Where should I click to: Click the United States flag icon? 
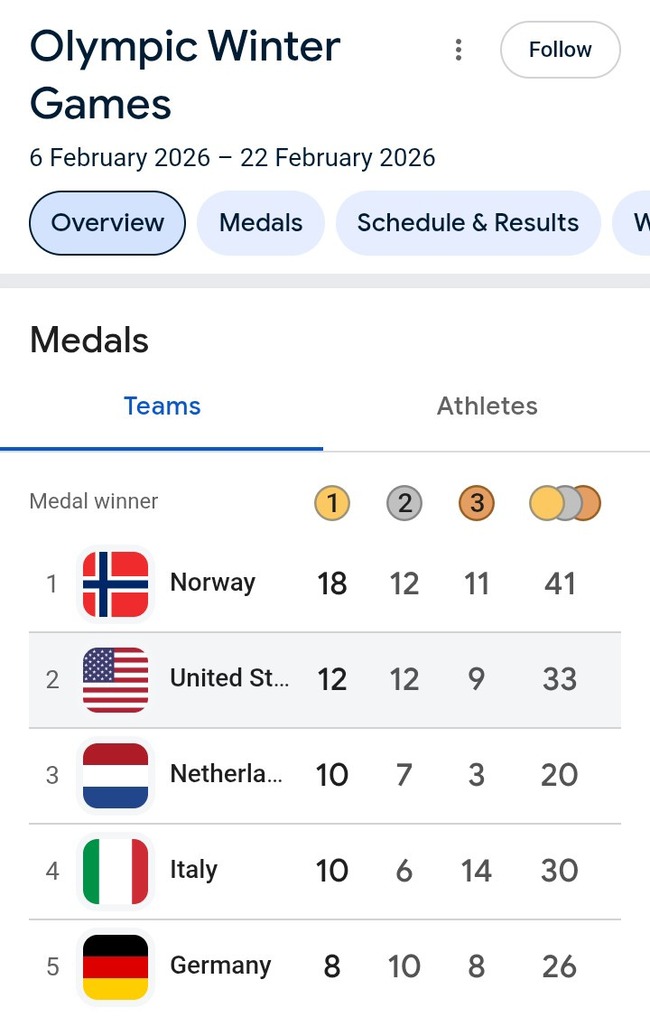click(115, 679)
